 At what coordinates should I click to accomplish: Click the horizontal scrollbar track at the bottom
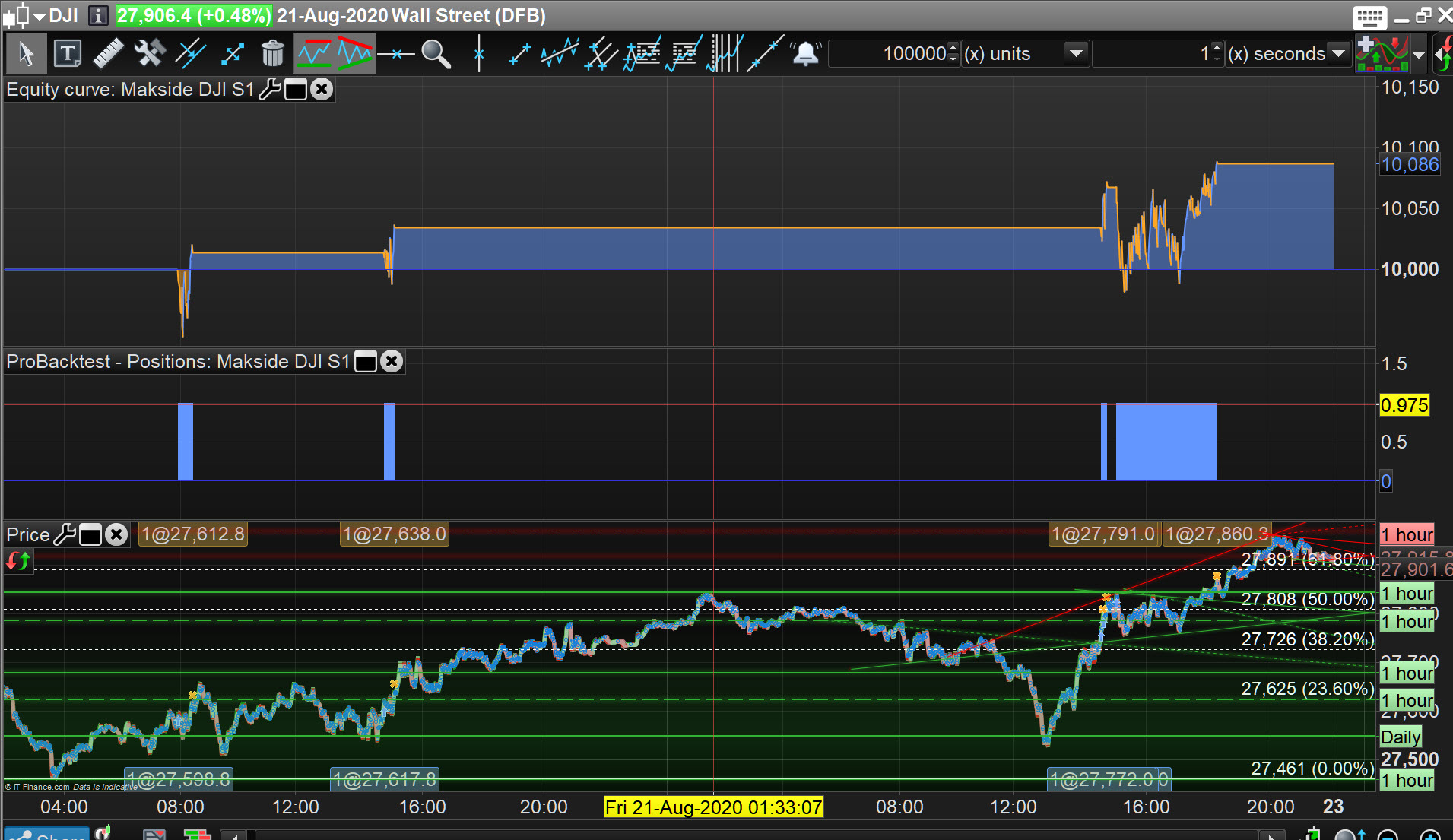(x=755, y=835)
